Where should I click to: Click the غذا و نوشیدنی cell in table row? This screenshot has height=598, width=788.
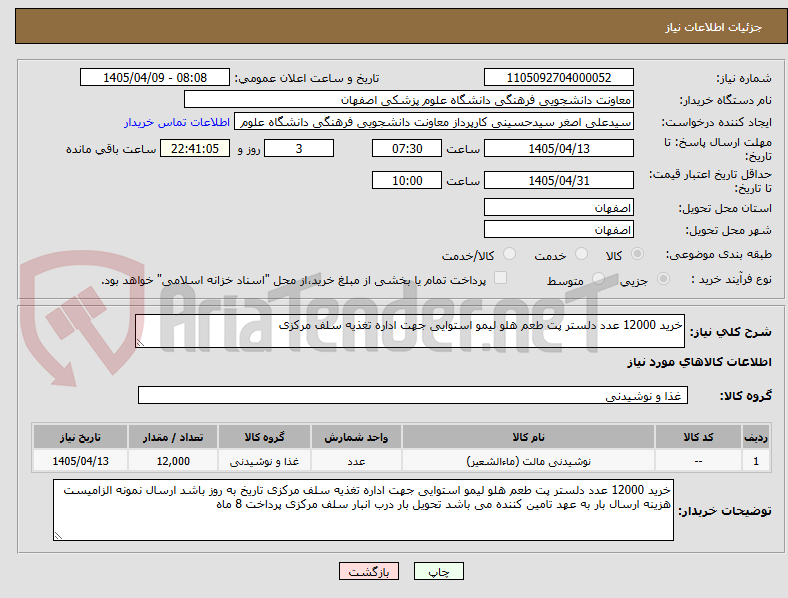click(264, 461)
